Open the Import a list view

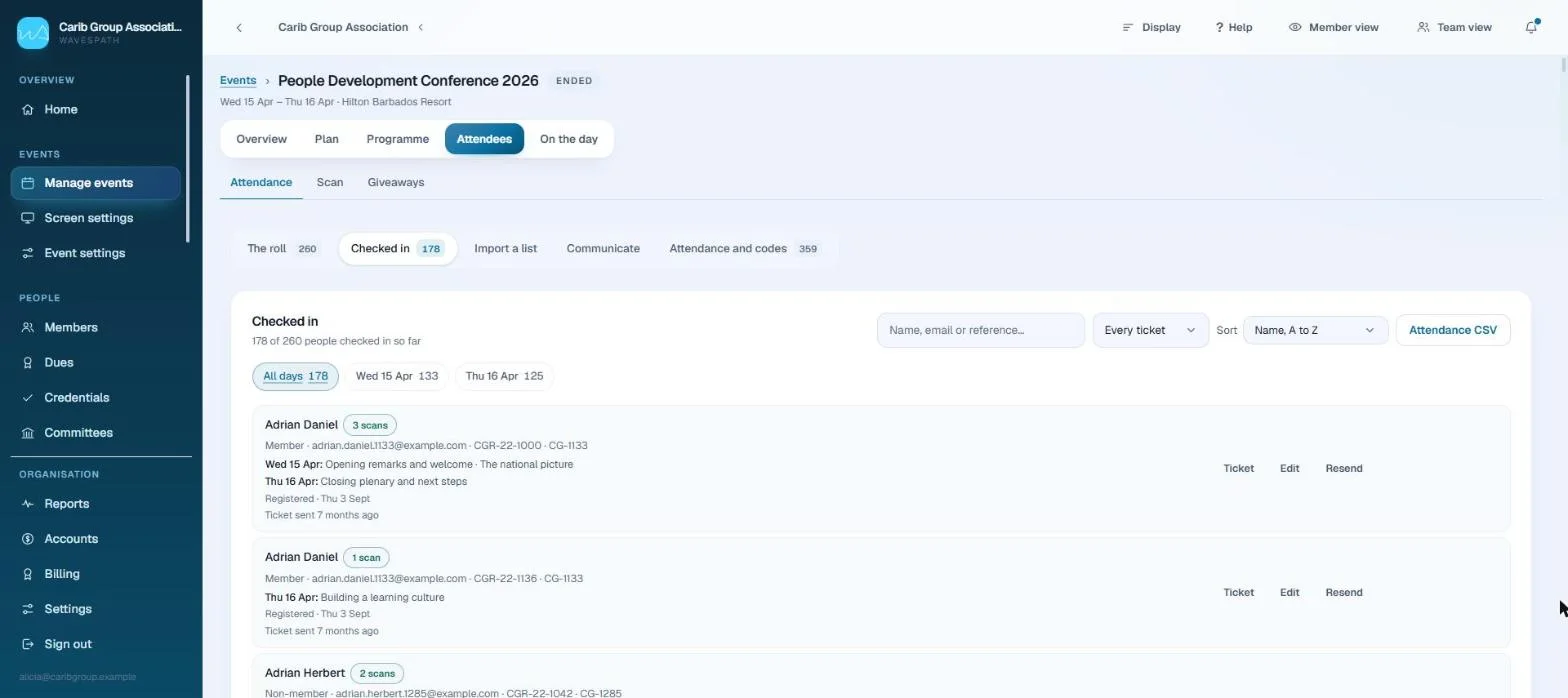coord(505,248)
